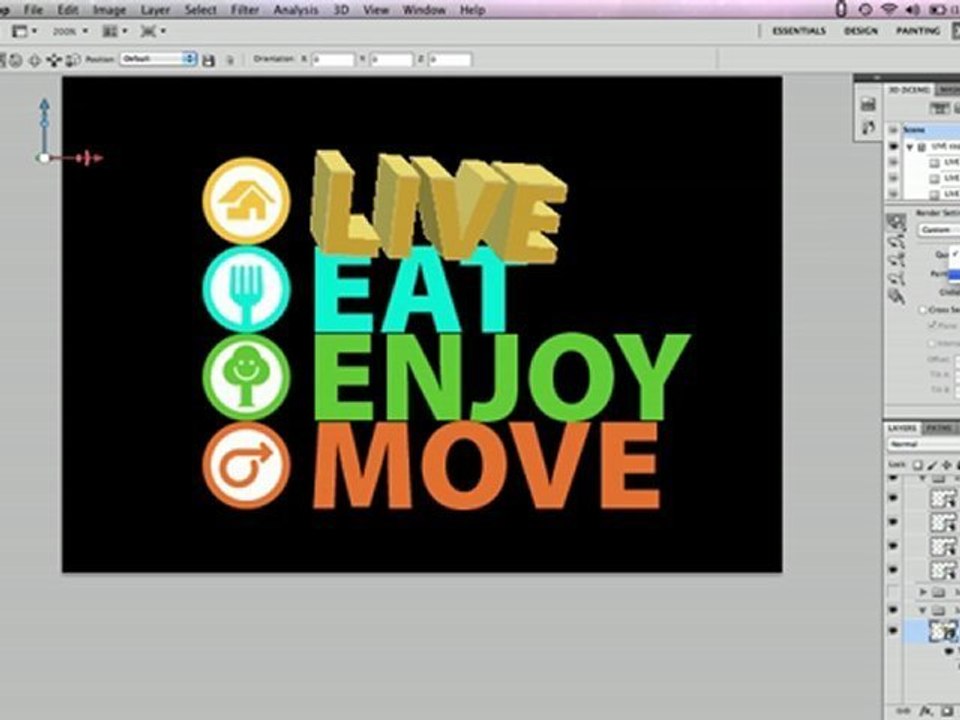The width and height of the screenshot is (960, 720).
Task: Click the Orientation Y input field
Action: (391, 59)
